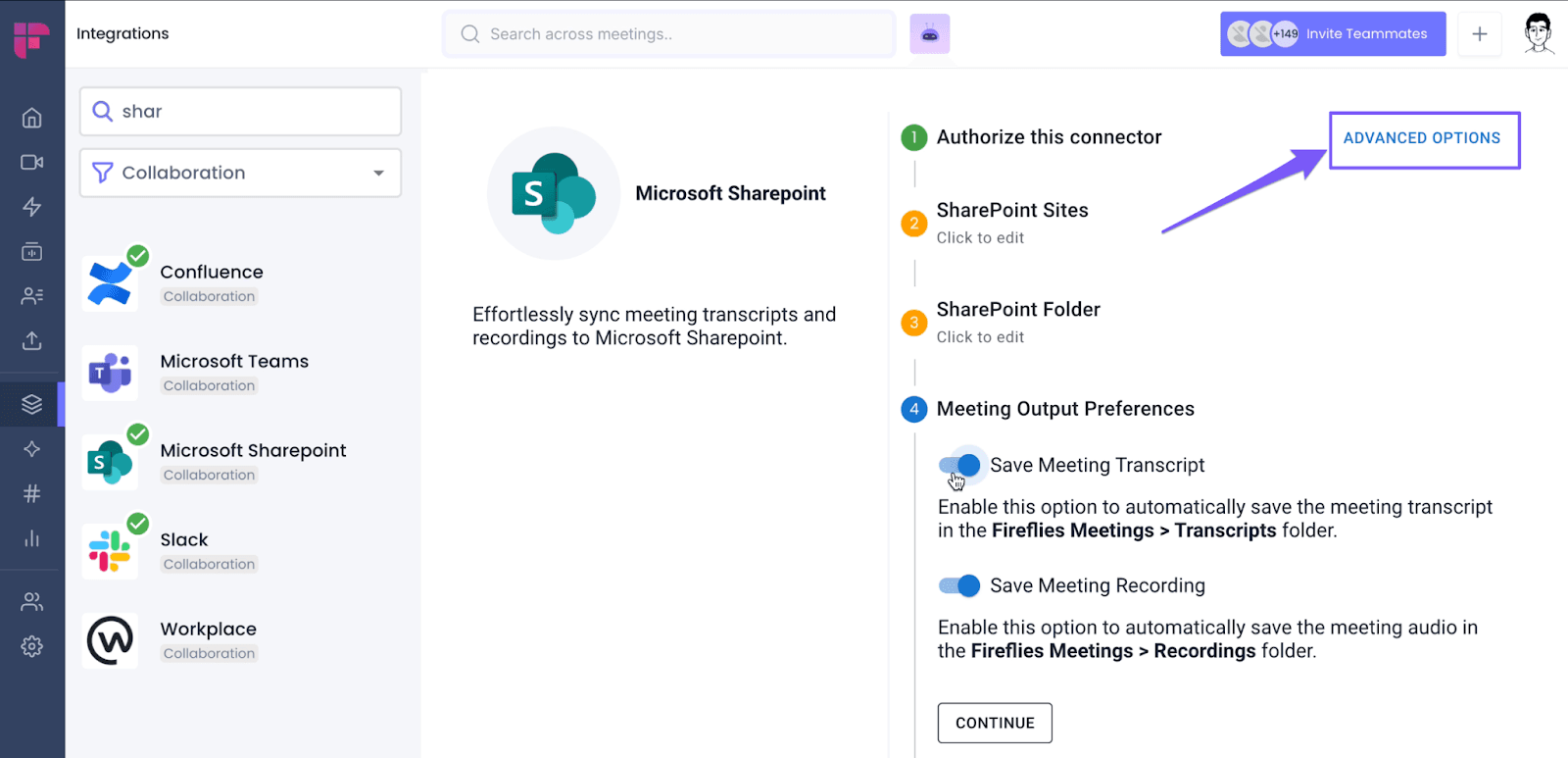Select the stacked layers Integrations icon
The width and height of the screenshot is (1568, 758).
point(31,404)
